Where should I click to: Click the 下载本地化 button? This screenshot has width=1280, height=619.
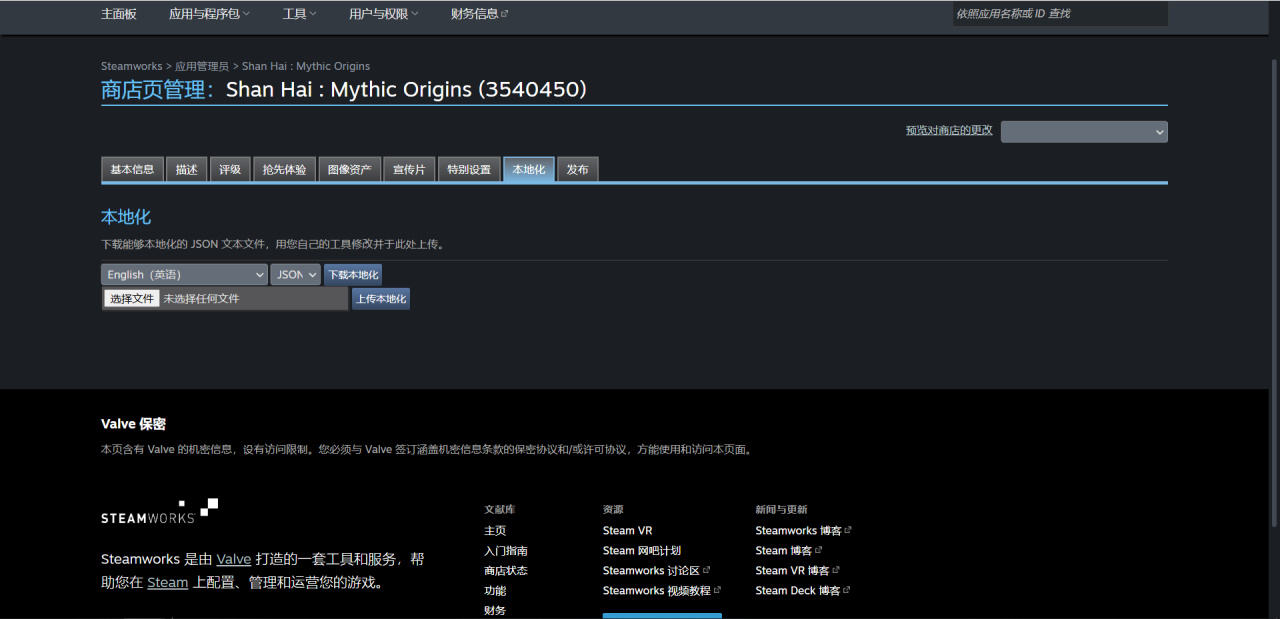click(353, 274)
